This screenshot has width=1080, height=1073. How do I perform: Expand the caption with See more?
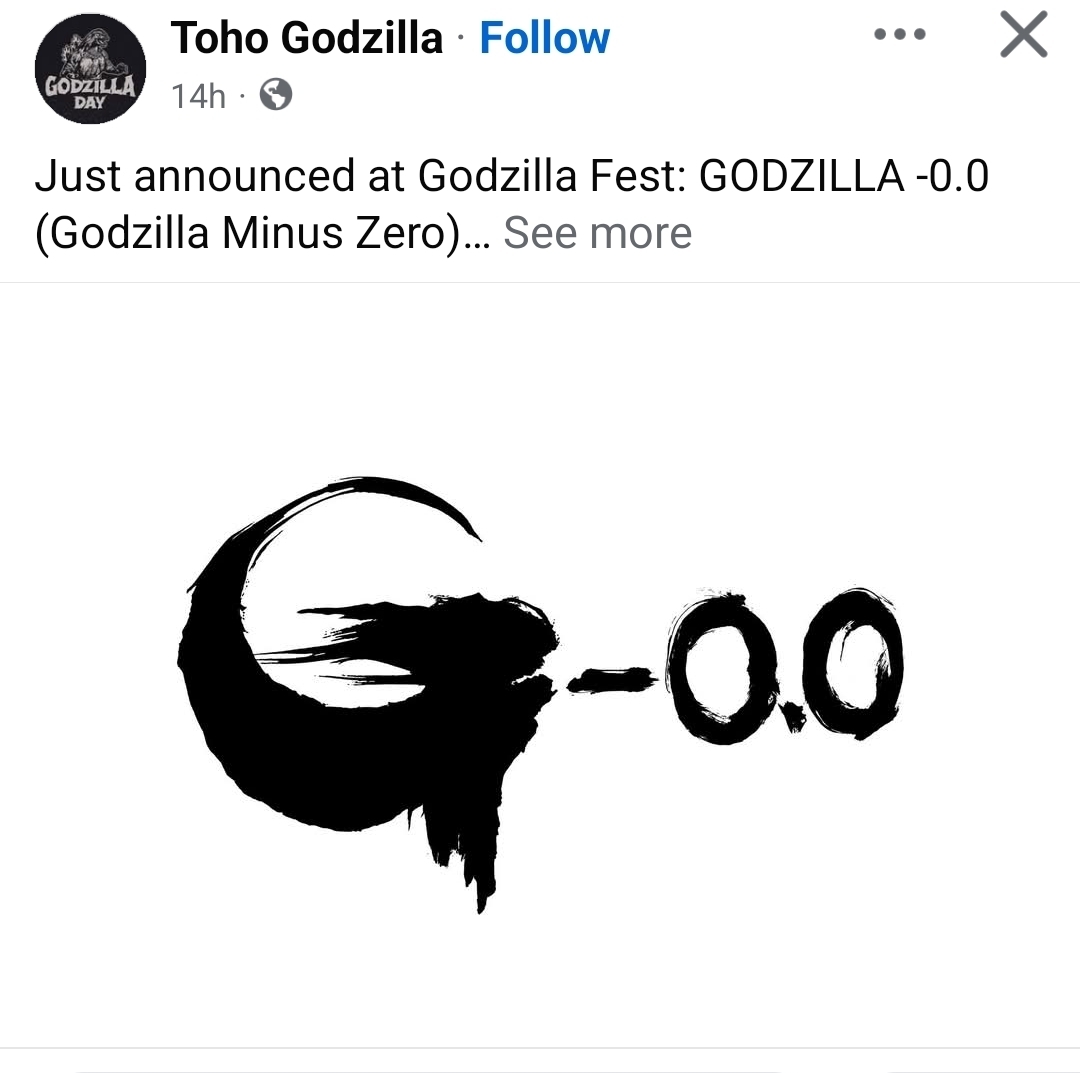point(597,233)
